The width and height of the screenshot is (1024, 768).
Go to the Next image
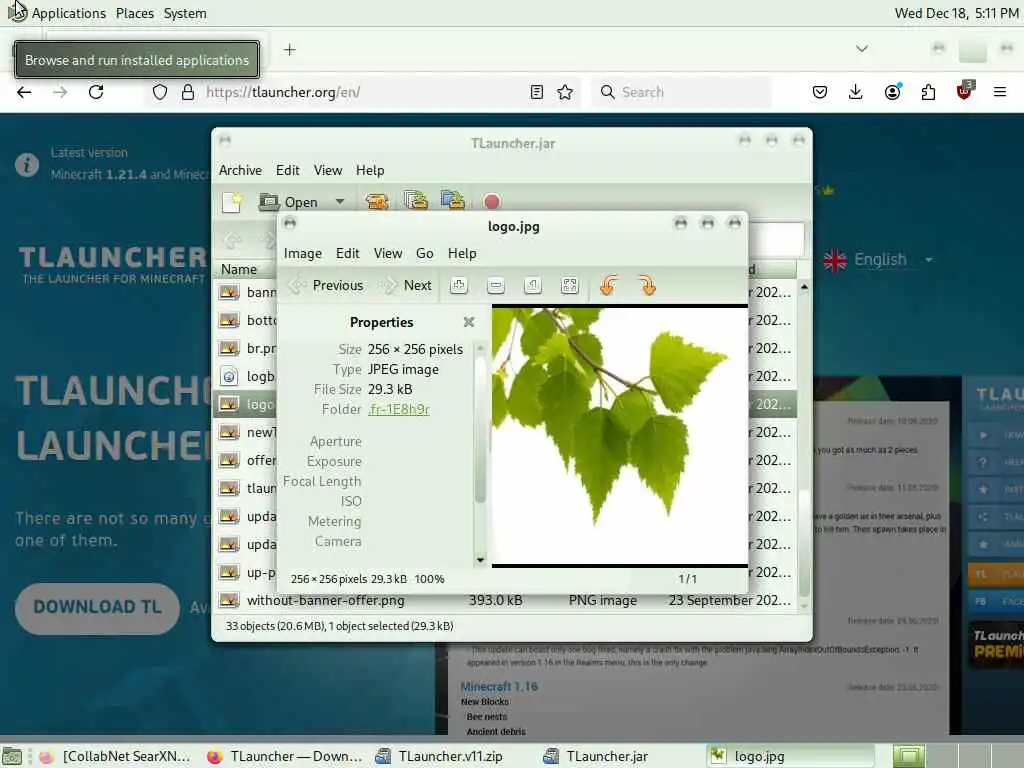(x=407, y=285)
